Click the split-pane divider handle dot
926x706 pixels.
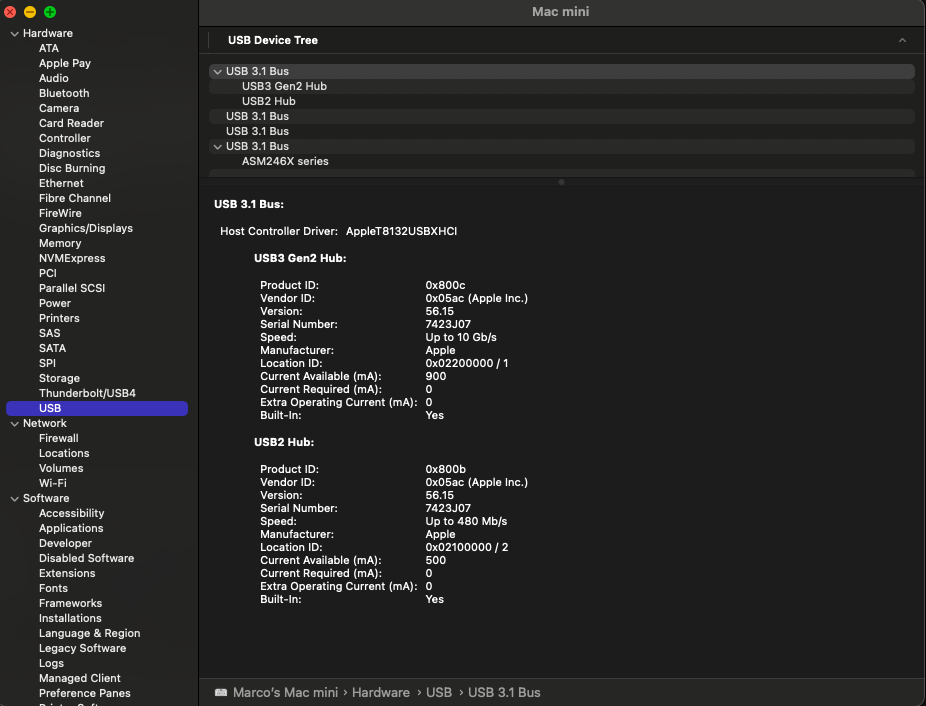[x=562, y=182]
